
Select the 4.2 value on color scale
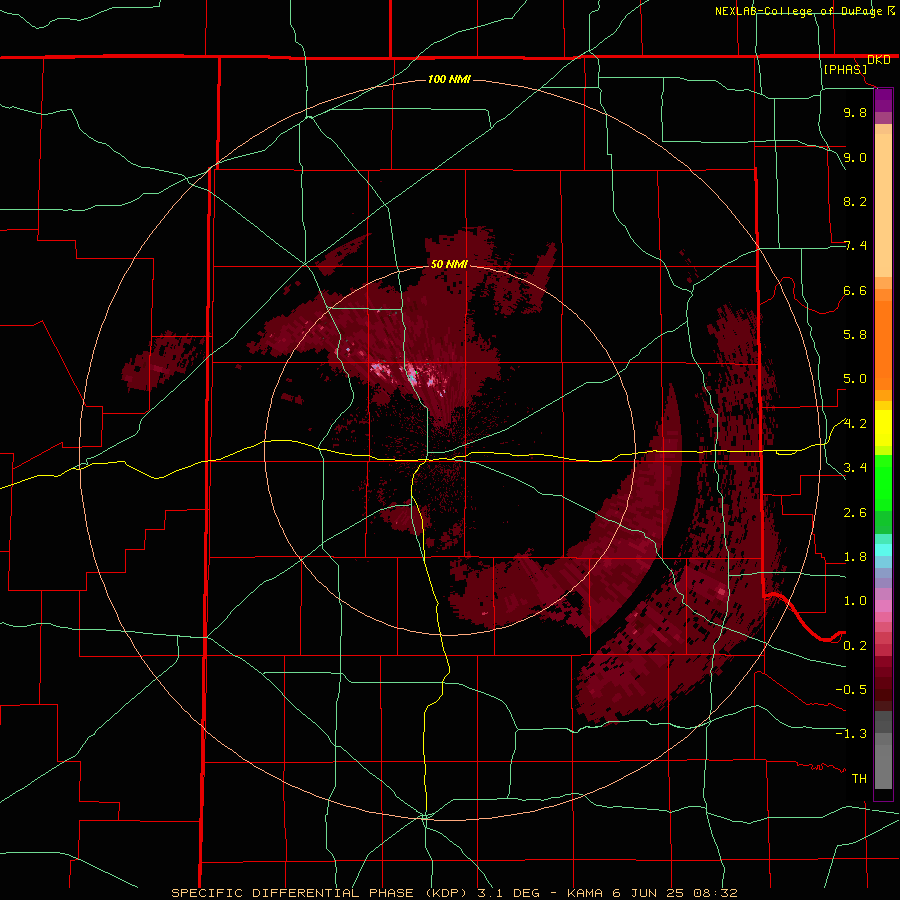pos(855,424)
